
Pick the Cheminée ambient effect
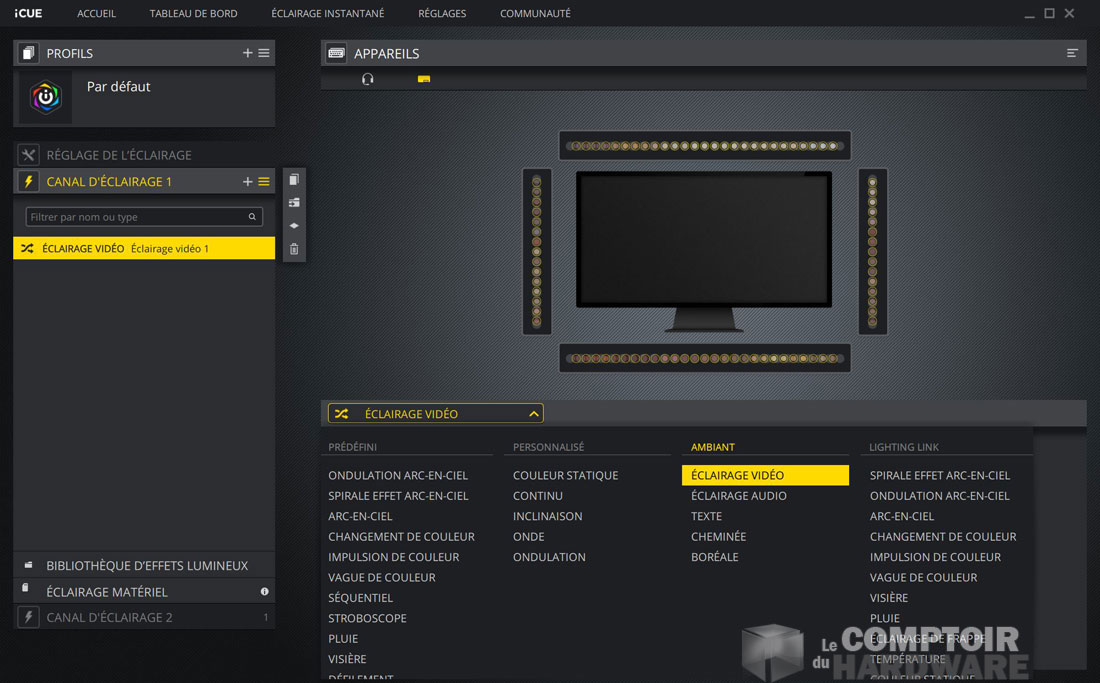[x=718, y=537]
